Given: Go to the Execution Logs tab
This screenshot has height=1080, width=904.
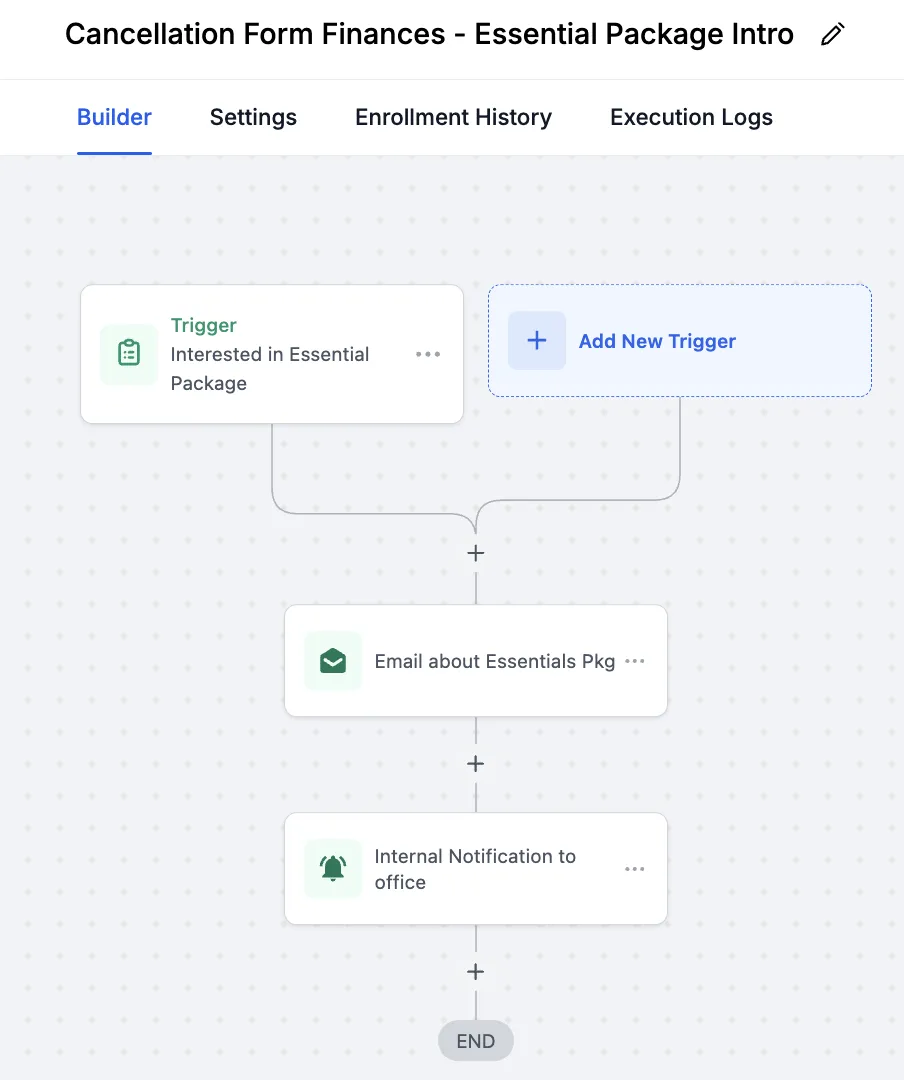Looking at the screenshot, I should (x=691, y=117).
